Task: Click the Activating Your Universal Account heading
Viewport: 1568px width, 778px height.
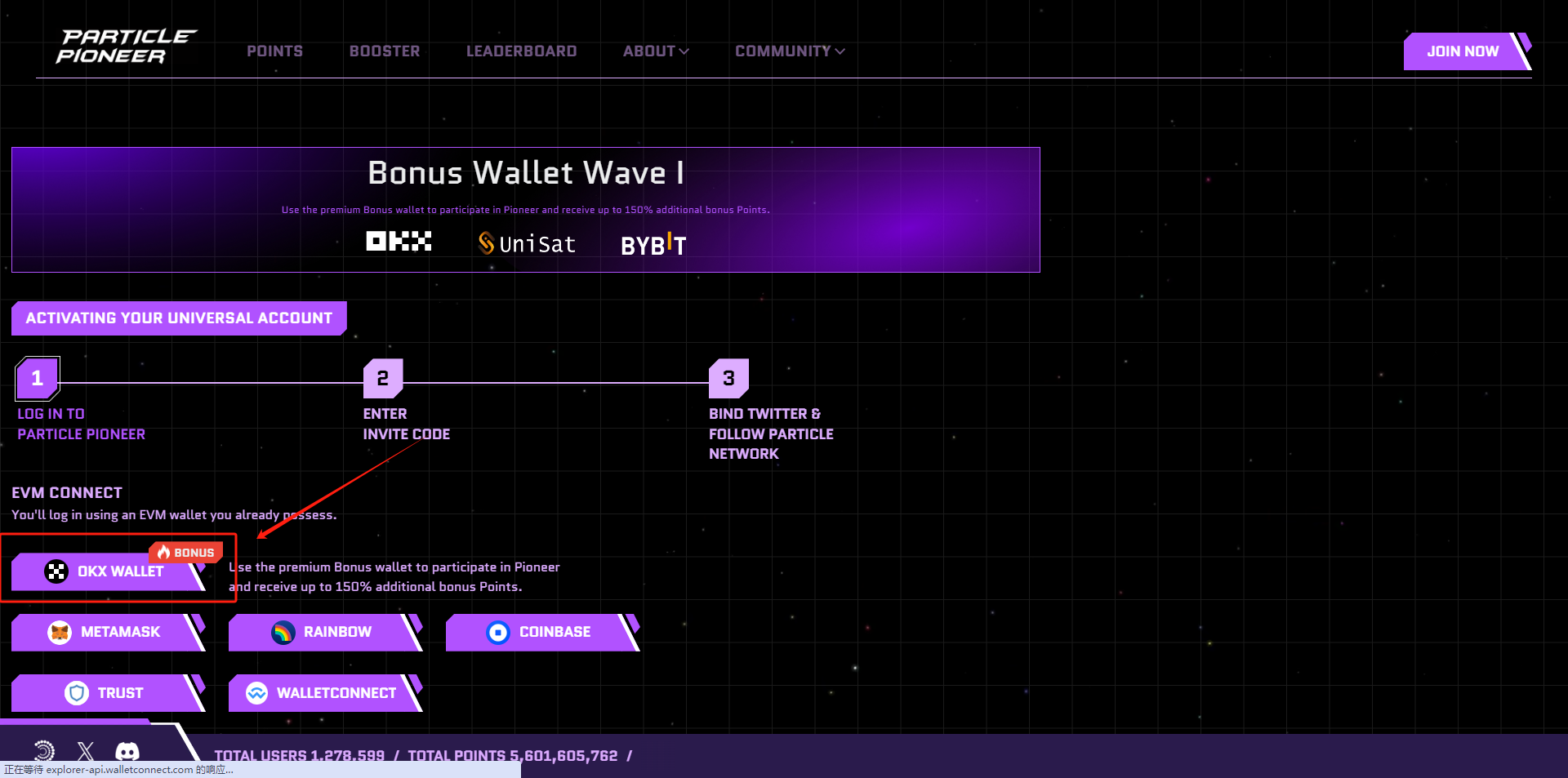Action: click(179, 318)
